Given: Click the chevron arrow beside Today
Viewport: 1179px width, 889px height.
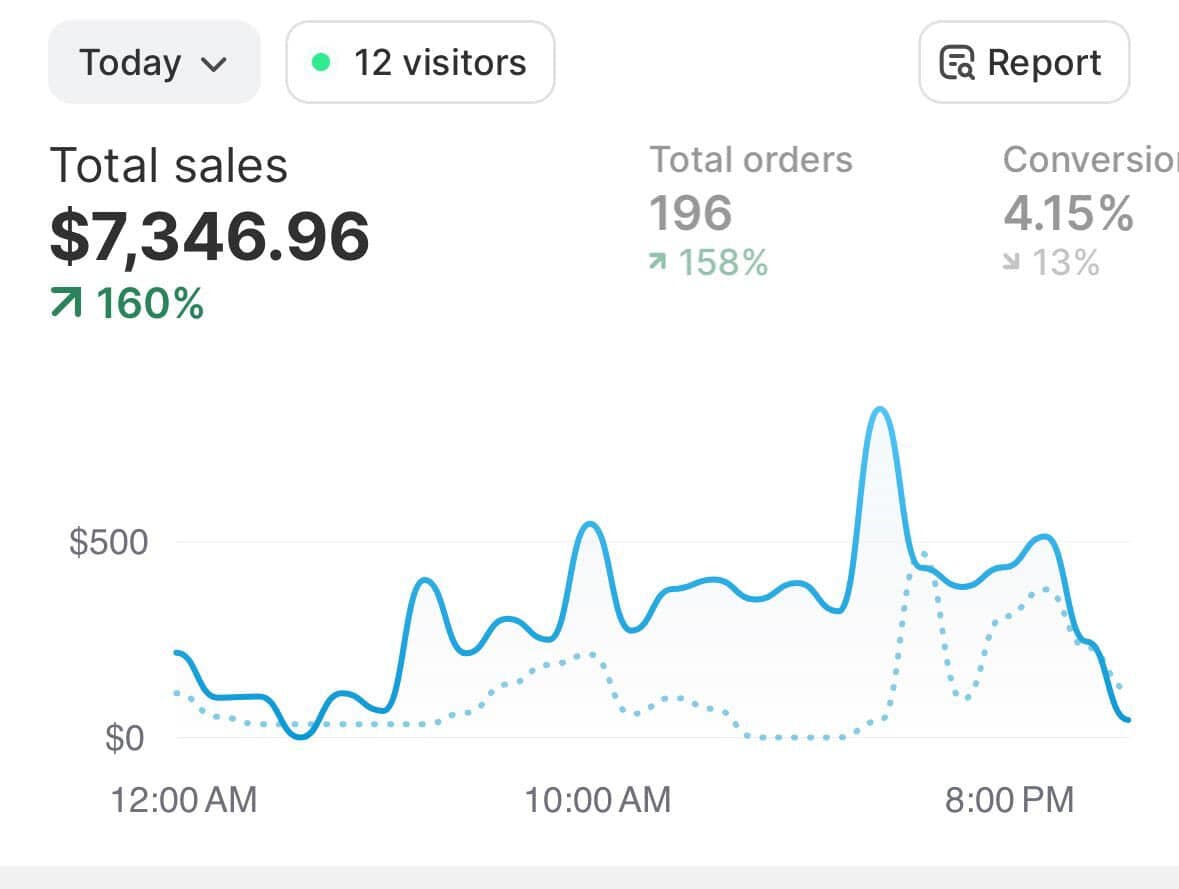Looking at the screenshot, I should [214, 65].
